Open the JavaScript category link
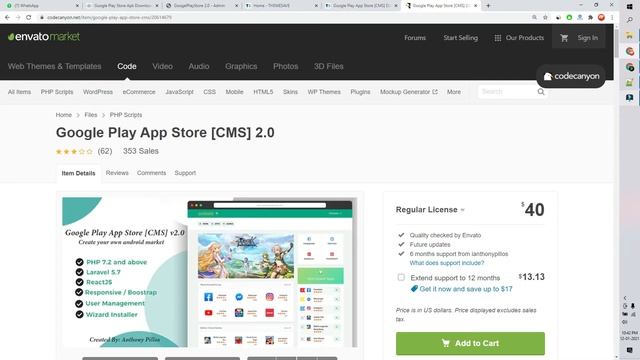640x360 pixels. point(179,92)
